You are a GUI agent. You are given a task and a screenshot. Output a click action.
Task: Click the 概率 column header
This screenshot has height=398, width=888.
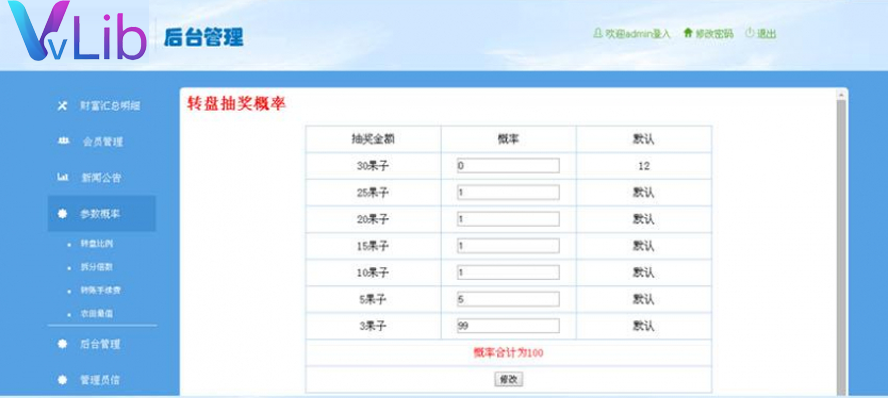point(508,139)
